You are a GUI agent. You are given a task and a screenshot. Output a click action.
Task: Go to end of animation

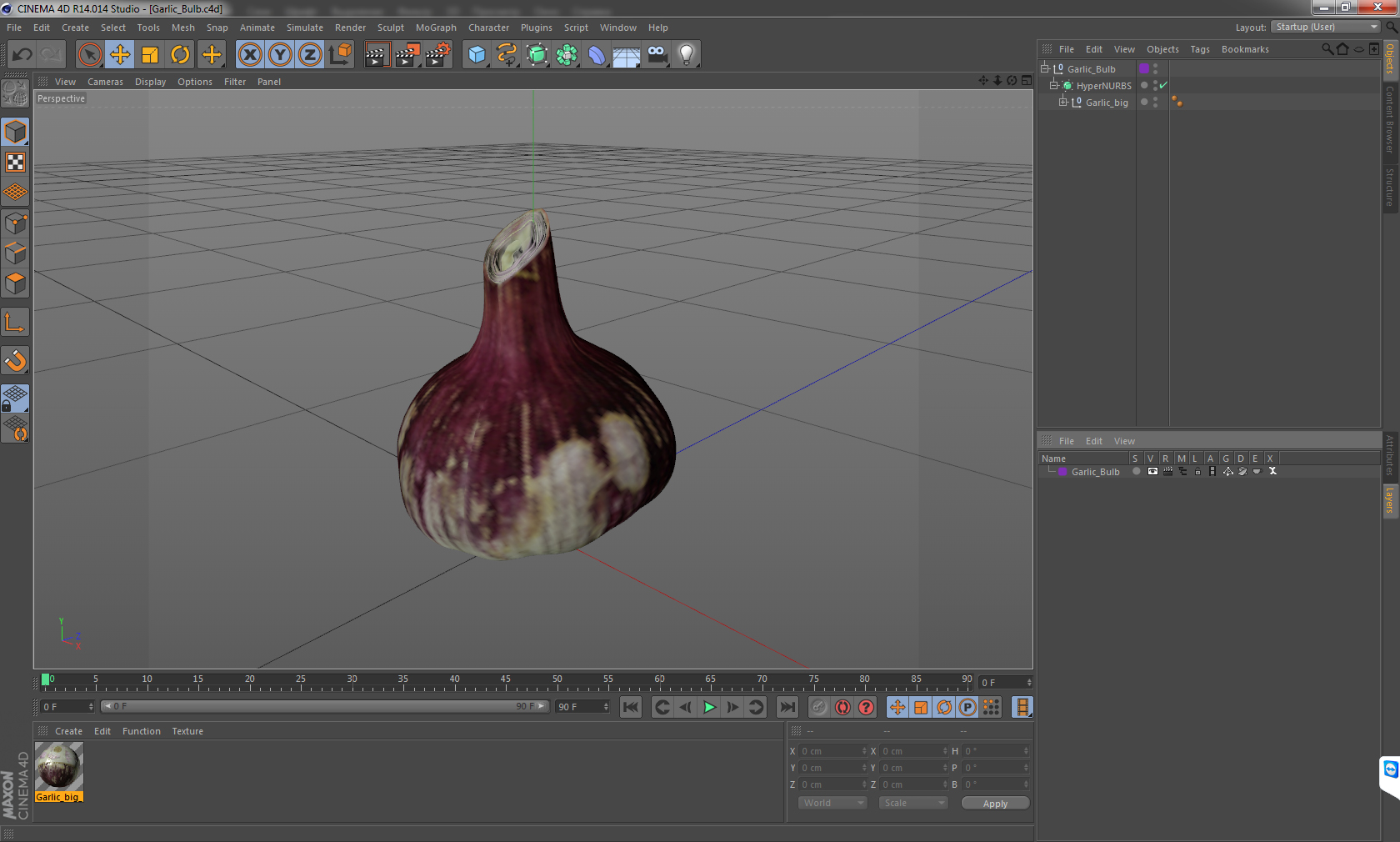[787, 707]
